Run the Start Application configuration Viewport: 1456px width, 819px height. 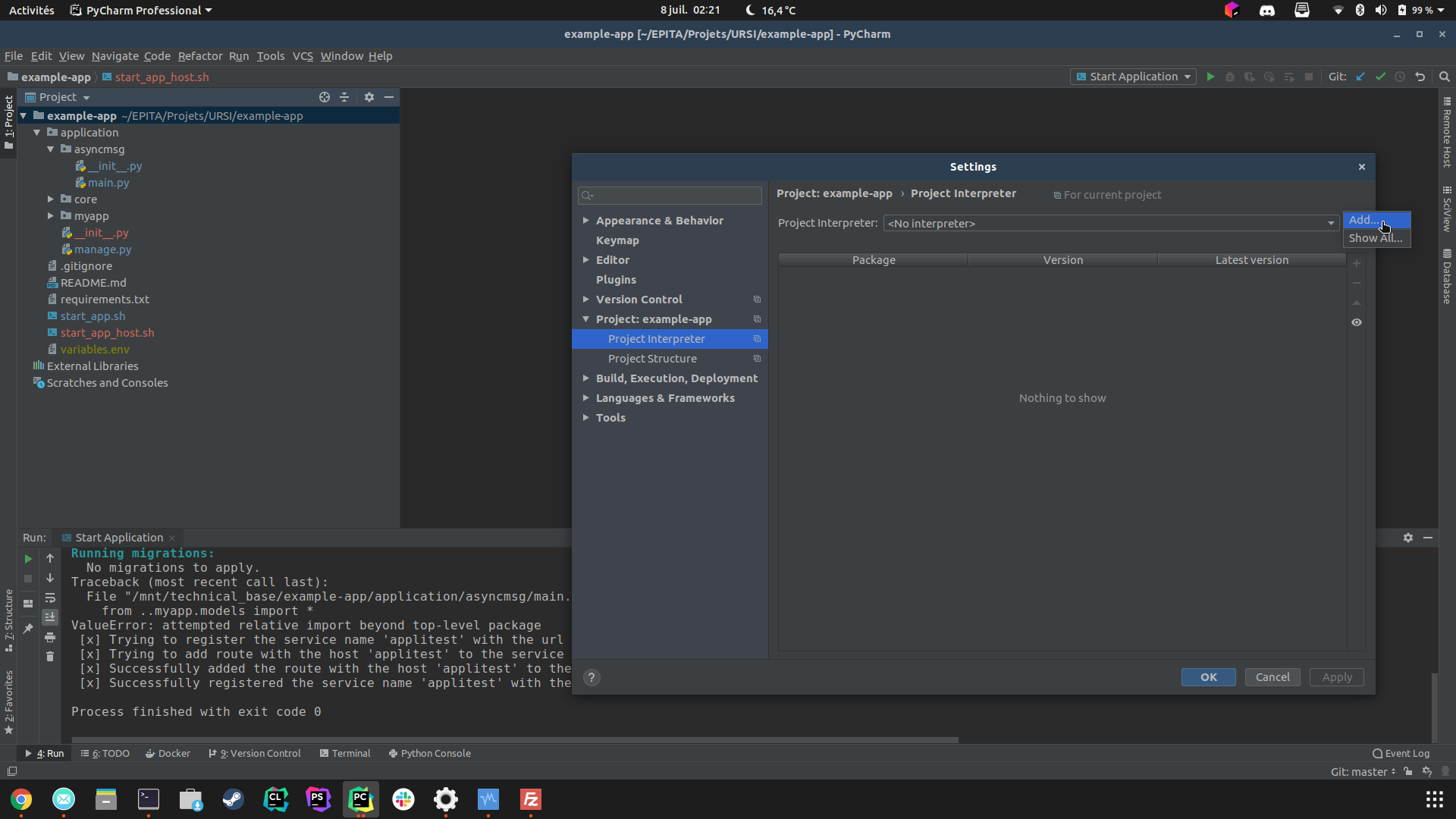(1210, 77)
